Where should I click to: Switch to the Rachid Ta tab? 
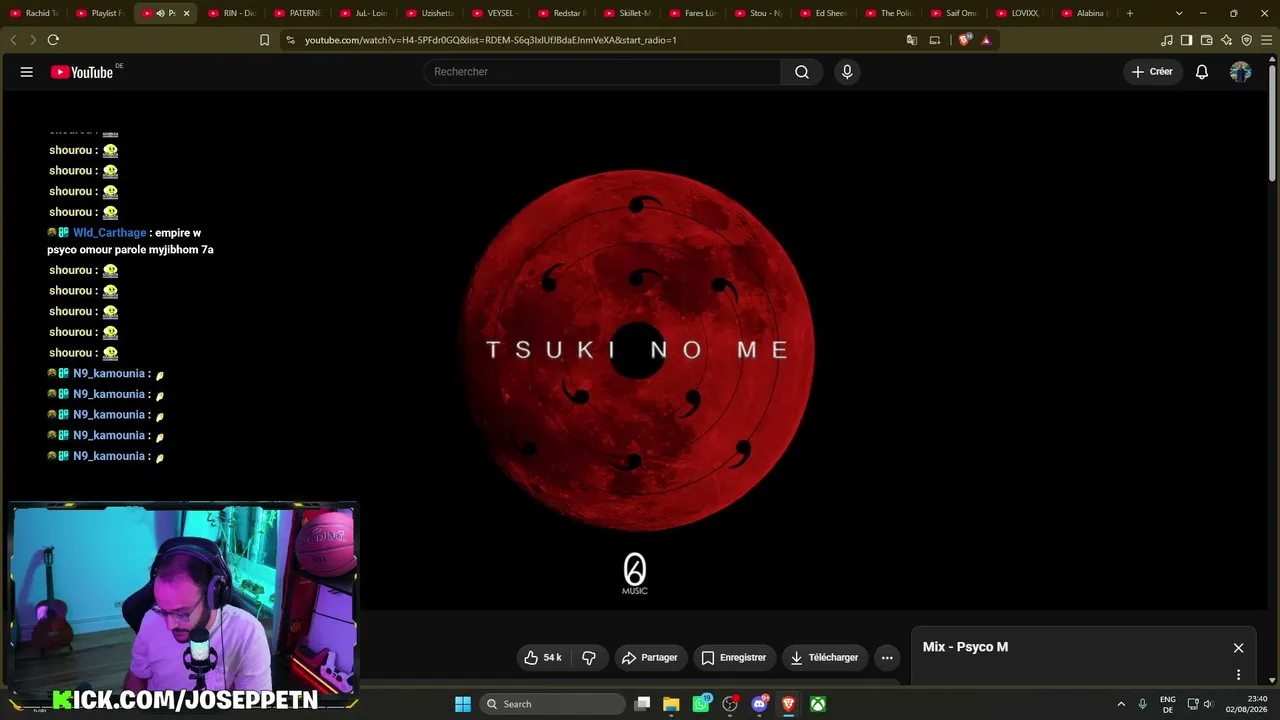click(x=35, y=13)
